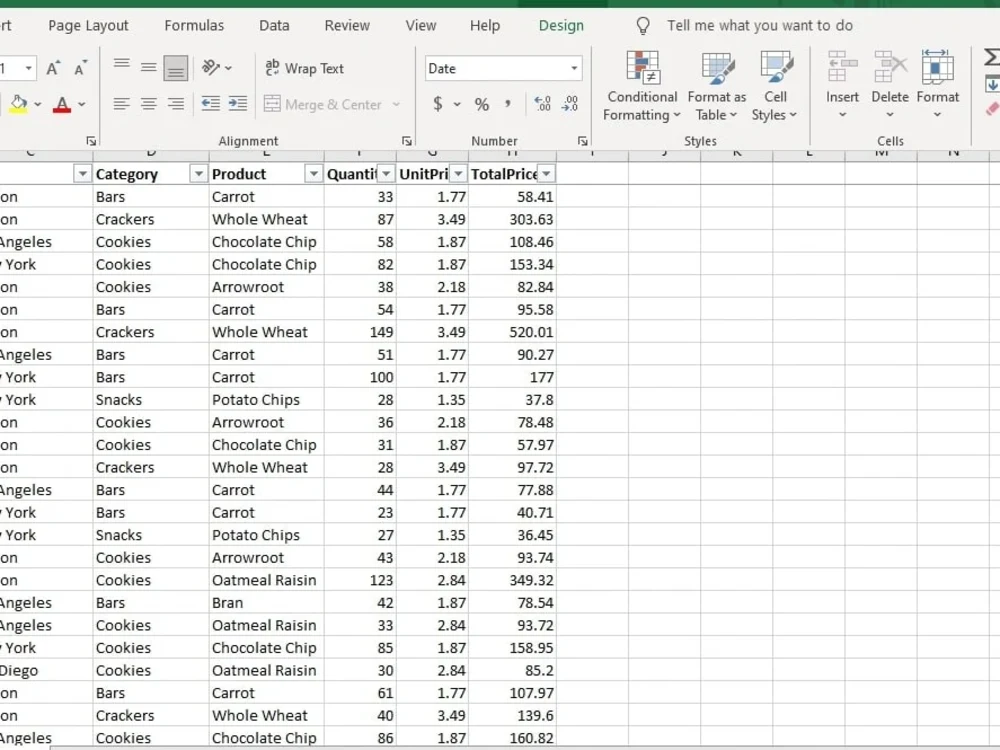Viewport: 1000px width, 750px height.
Task: Click Increase Font Size icon
Action: click(x=53, y=68)
